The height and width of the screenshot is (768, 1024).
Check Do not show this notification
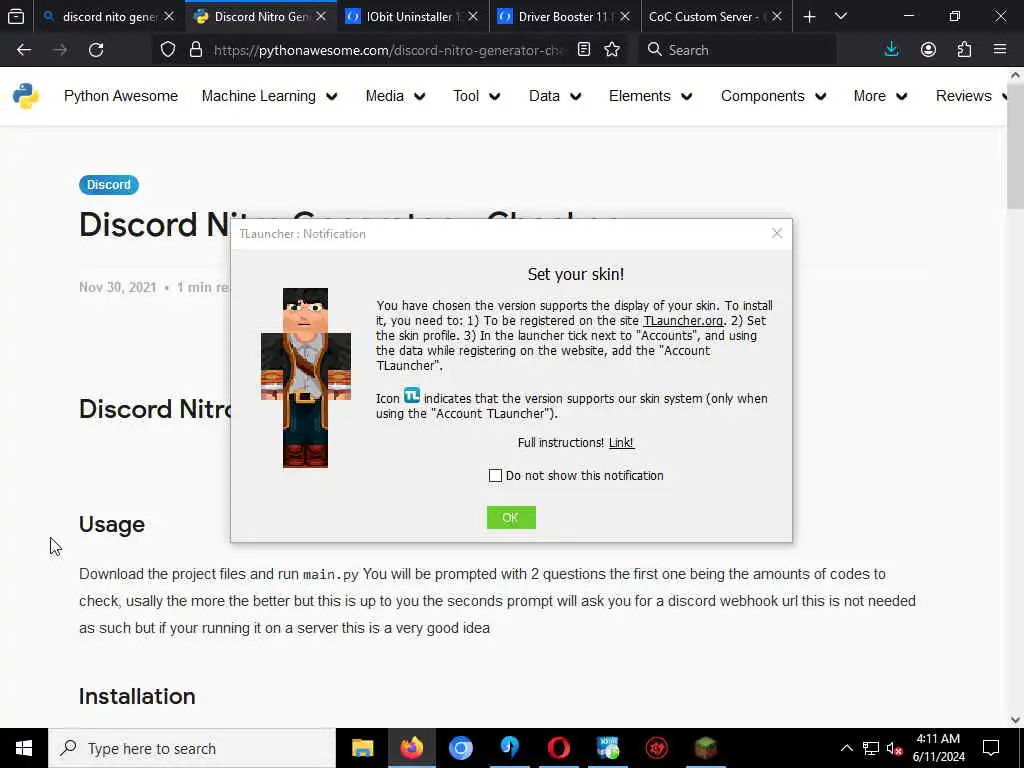click(x=495, y=475)
